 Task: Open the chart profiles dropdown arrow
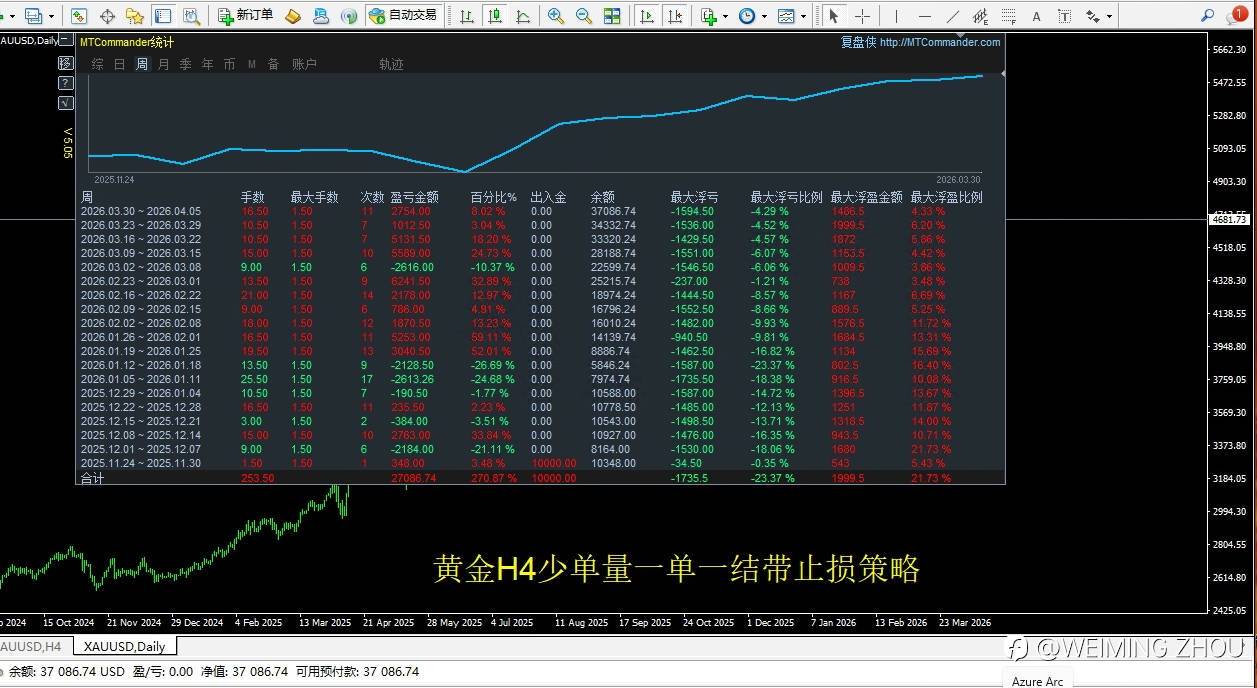point(51,17)
